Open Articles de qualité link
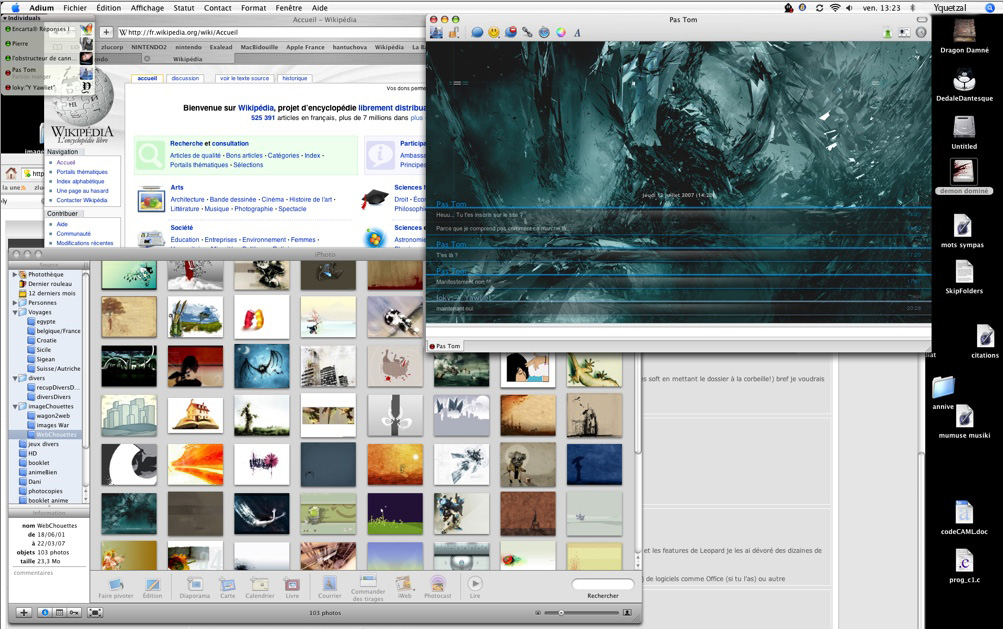Image resolution: width=1003 pixels, height=629 pixels. pos(195,155)
